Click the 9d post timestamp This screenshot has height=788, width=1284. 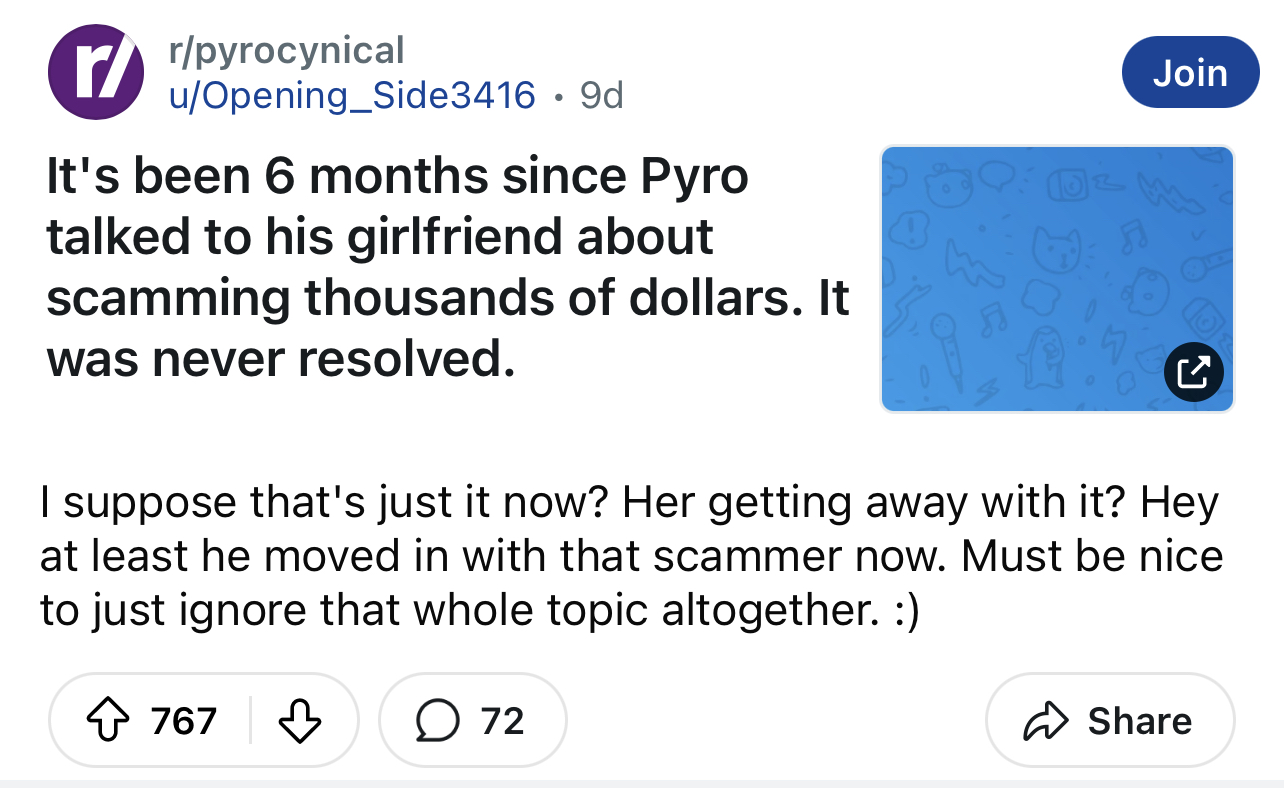tap(602, 95)
